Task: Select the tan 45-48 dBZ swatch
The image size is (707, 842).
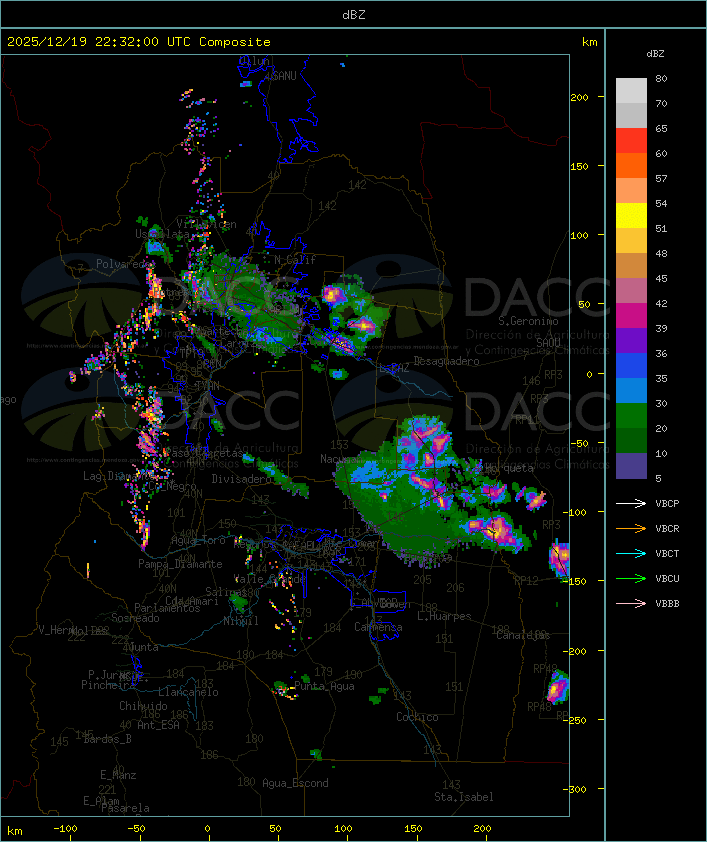Action: 631,265
